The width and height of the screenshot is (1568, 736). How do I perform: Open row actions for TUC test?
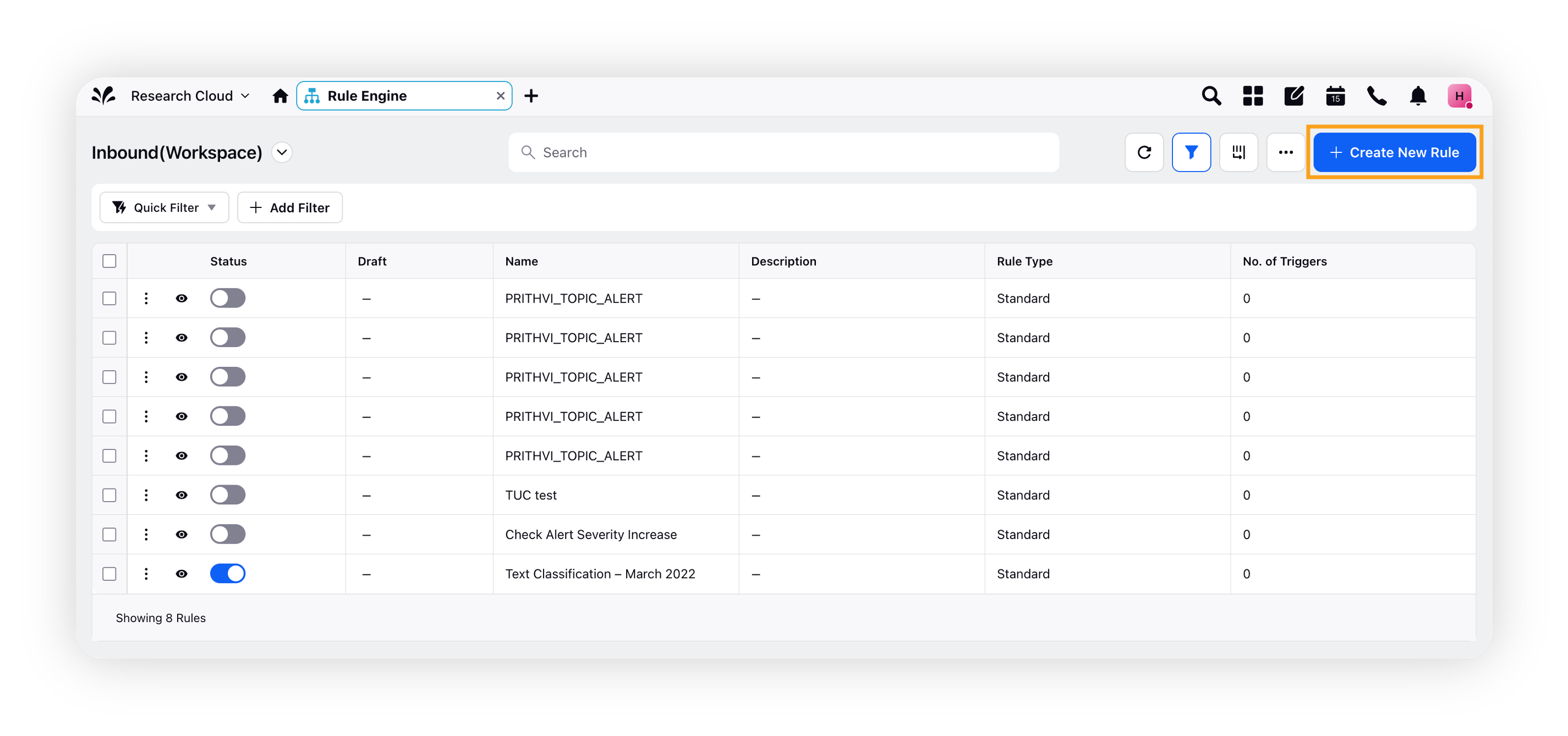tap(146, 495)
